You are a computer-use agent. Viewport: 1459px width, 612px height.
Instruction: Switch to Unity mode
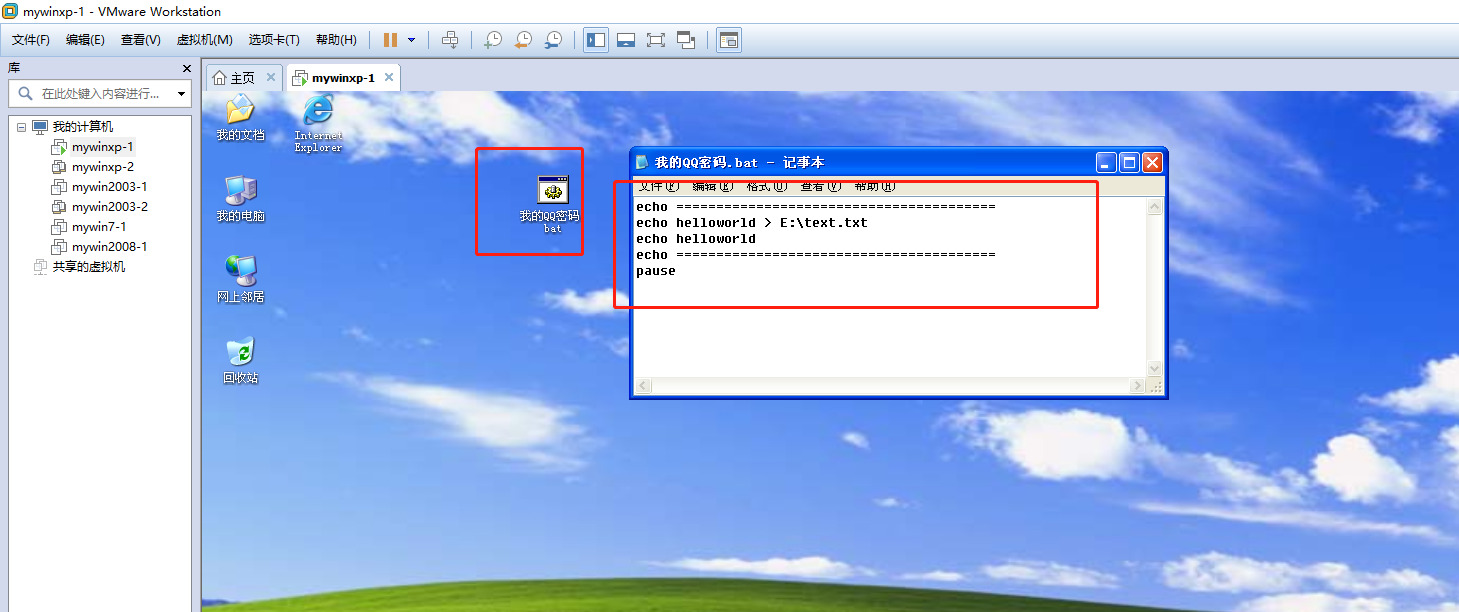coord(686,40)
